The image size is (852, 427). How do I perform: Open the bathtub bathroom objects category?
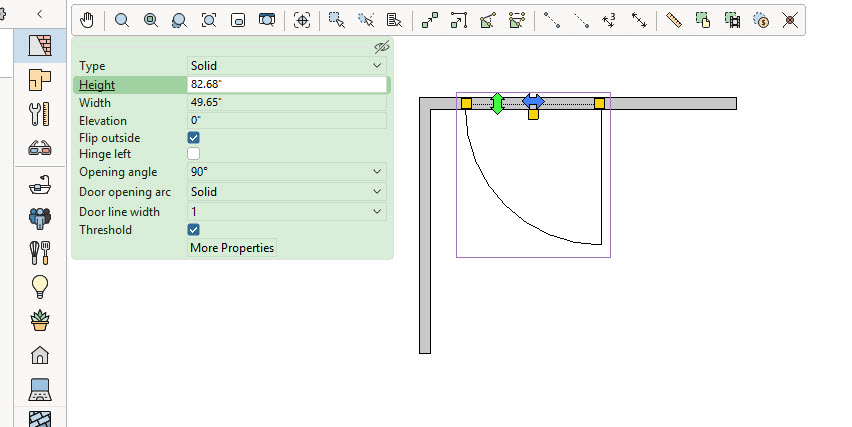click(40, 185)
